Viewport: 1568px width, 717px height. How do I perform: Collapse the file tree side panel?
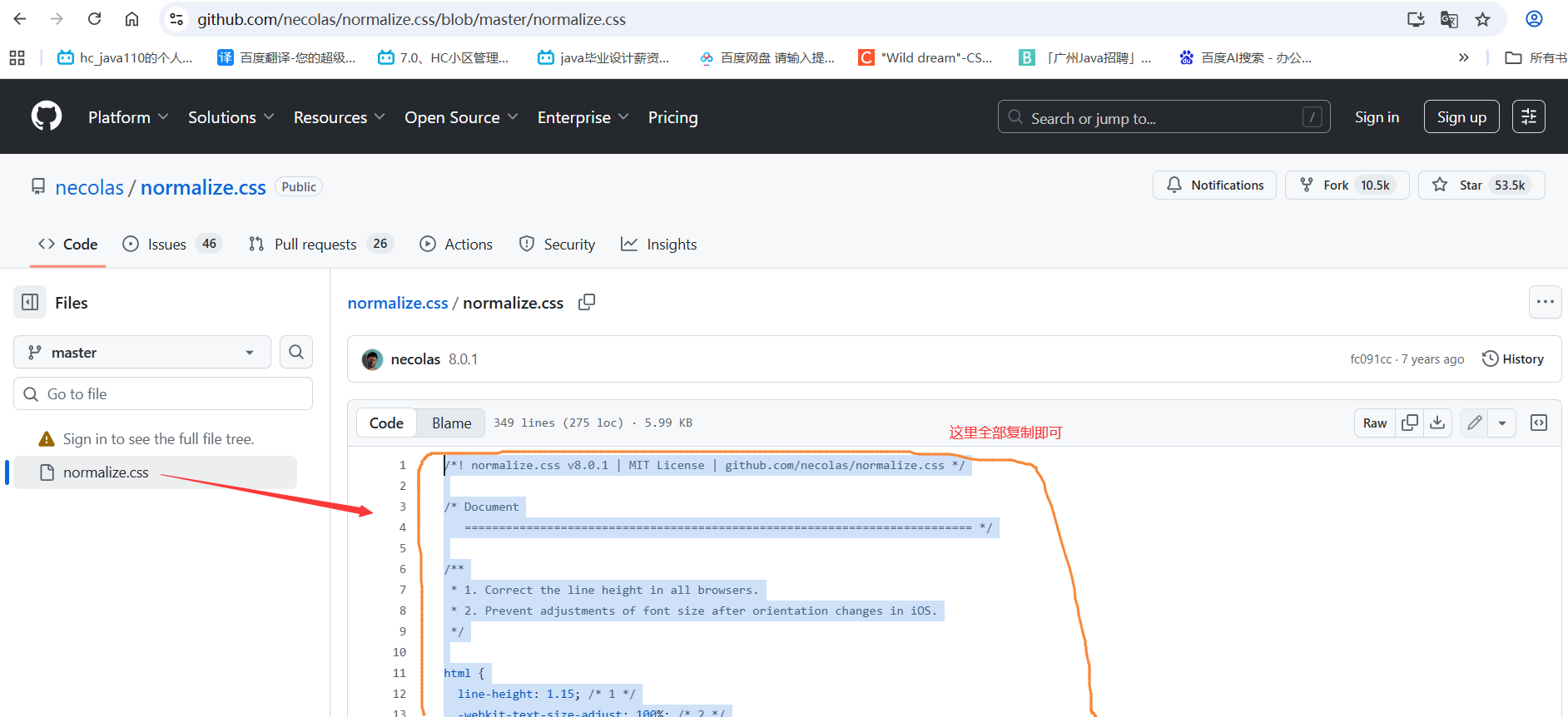(x=30, y=302)
